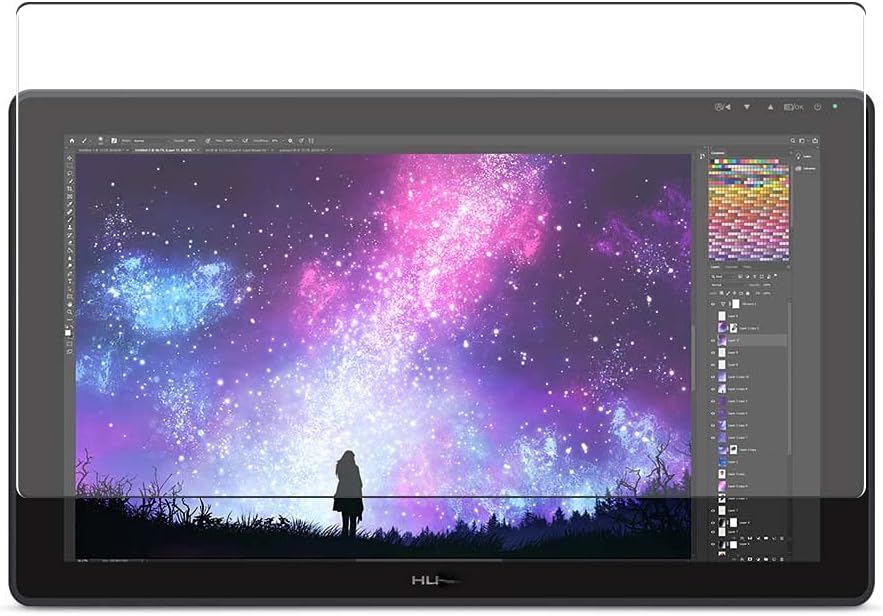Switch to the Layers tab

(x=715, y=267)
